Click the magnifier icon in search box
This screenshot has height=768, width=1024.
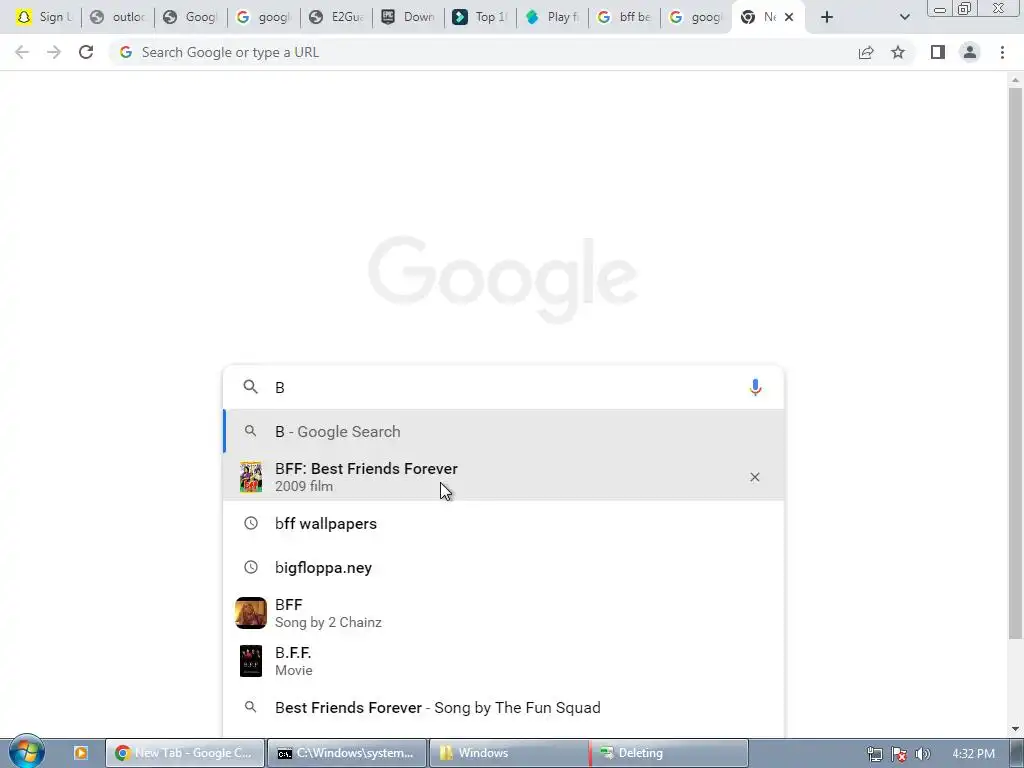click(250, 387)
